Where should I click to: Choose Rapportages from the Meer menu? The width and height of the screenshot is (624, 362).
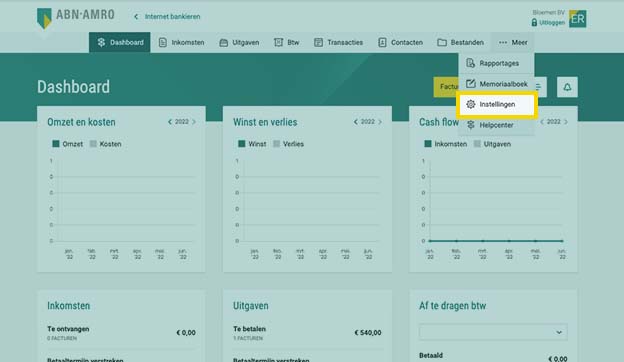(x=496, y=63)
